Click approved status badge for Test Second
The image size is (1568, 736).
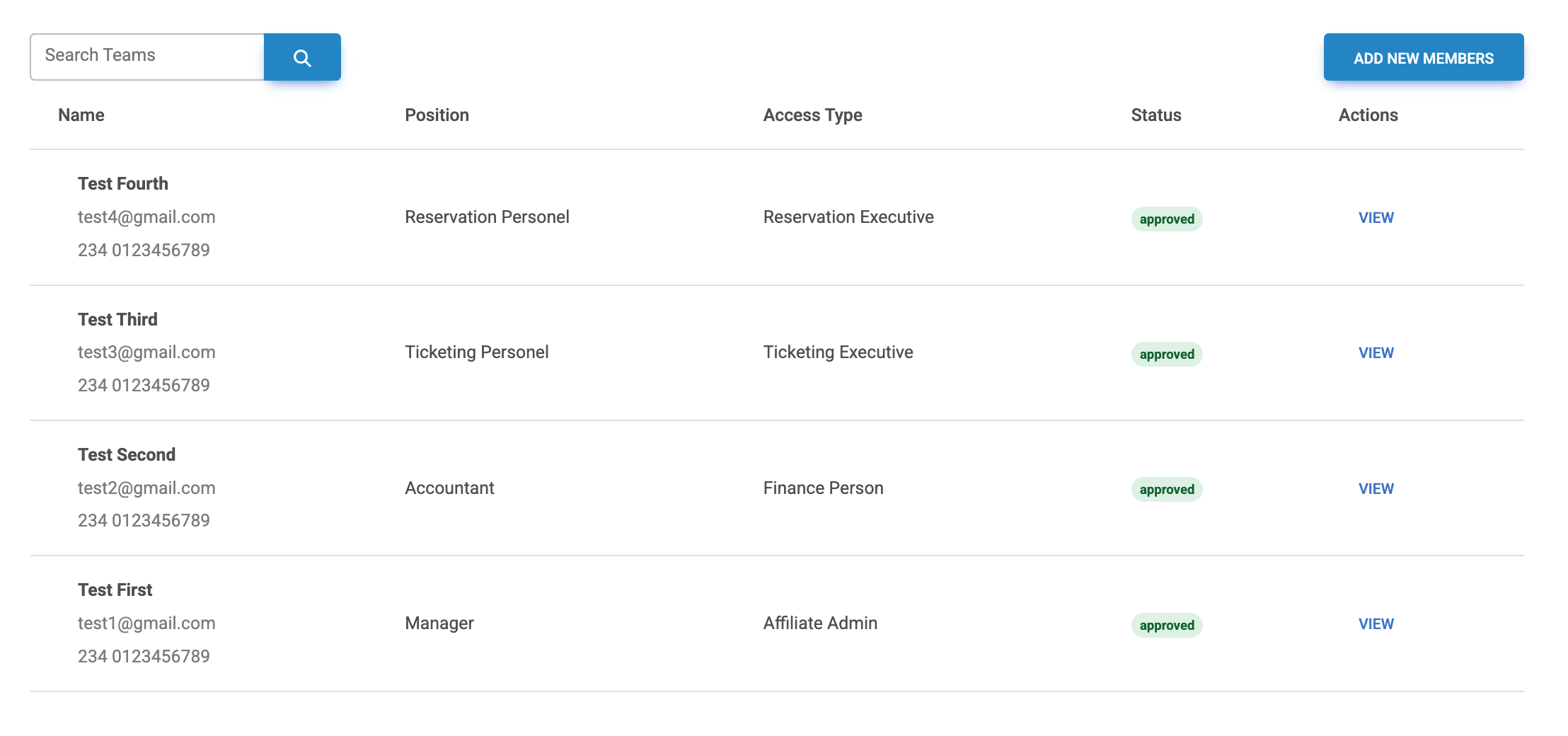[1166, 490]
